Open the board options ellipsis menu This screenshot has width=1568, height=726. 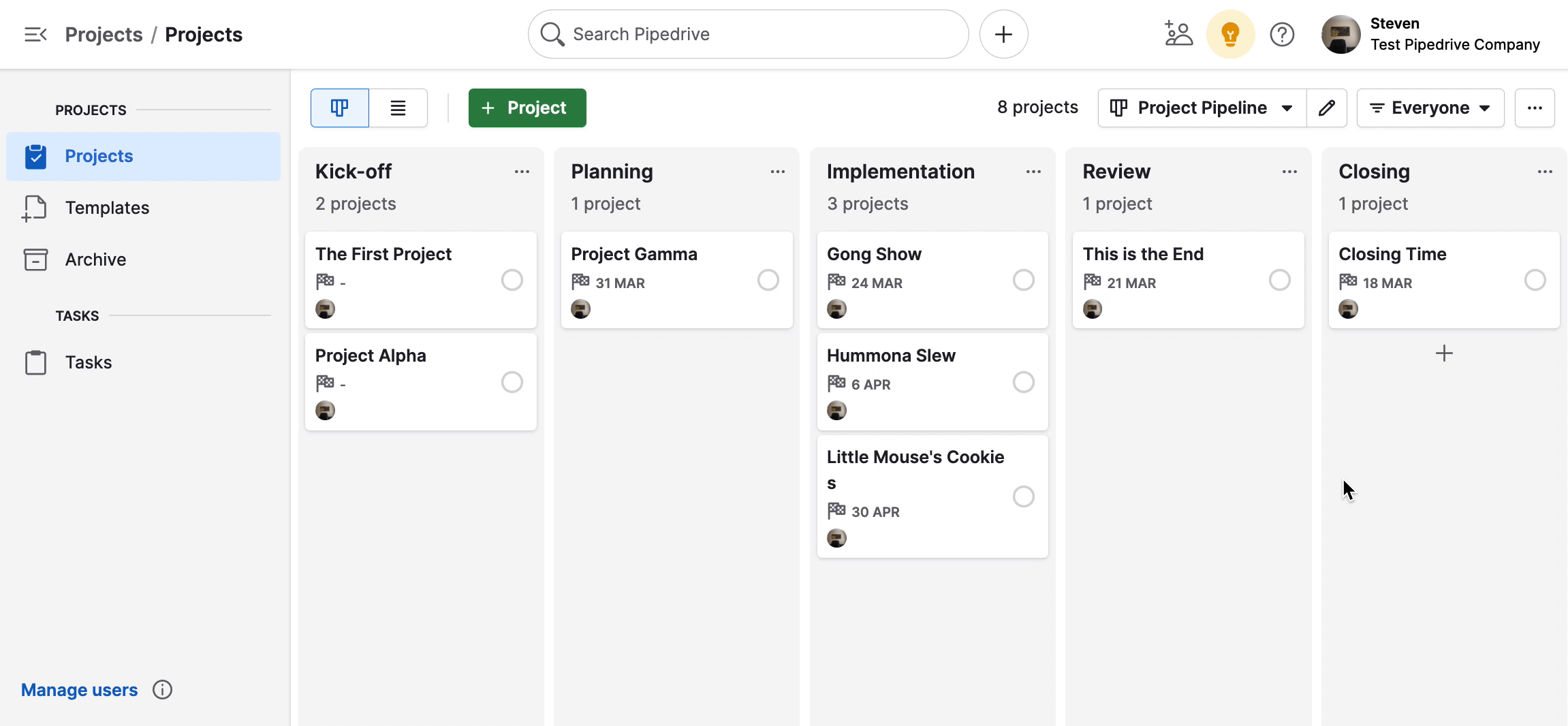(1536, 107)
